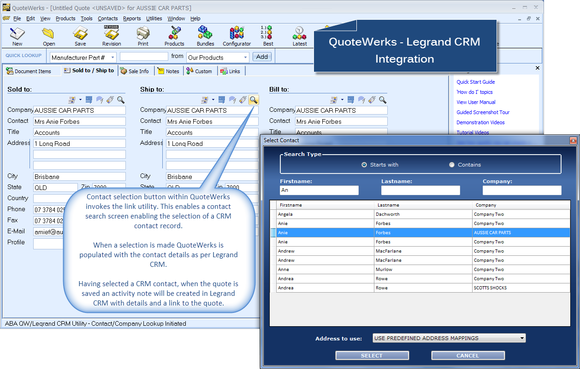
Task: Expand the Manufacturer Part # dropdown
Action: click(112, 57)
